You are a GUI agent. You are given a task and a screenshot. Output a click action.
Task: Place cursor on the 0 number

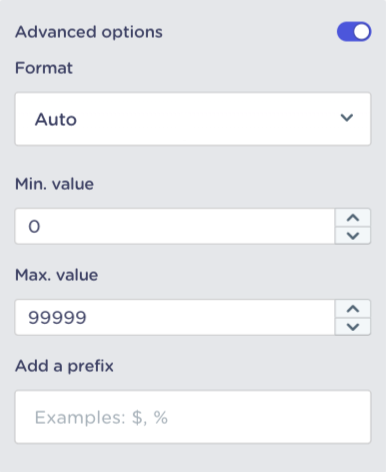pos(34,227)
